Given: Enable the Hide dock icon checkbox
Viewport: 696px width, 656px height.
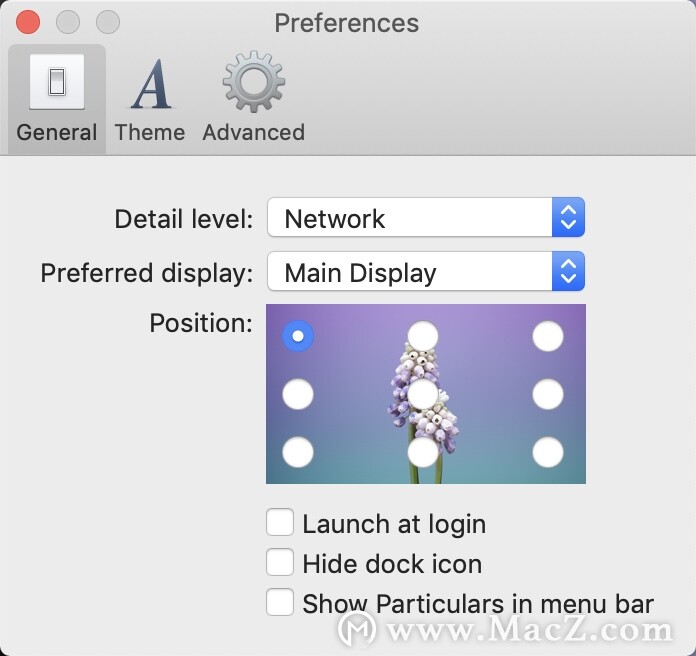Looking at the screenshot, I should point(280,562).
